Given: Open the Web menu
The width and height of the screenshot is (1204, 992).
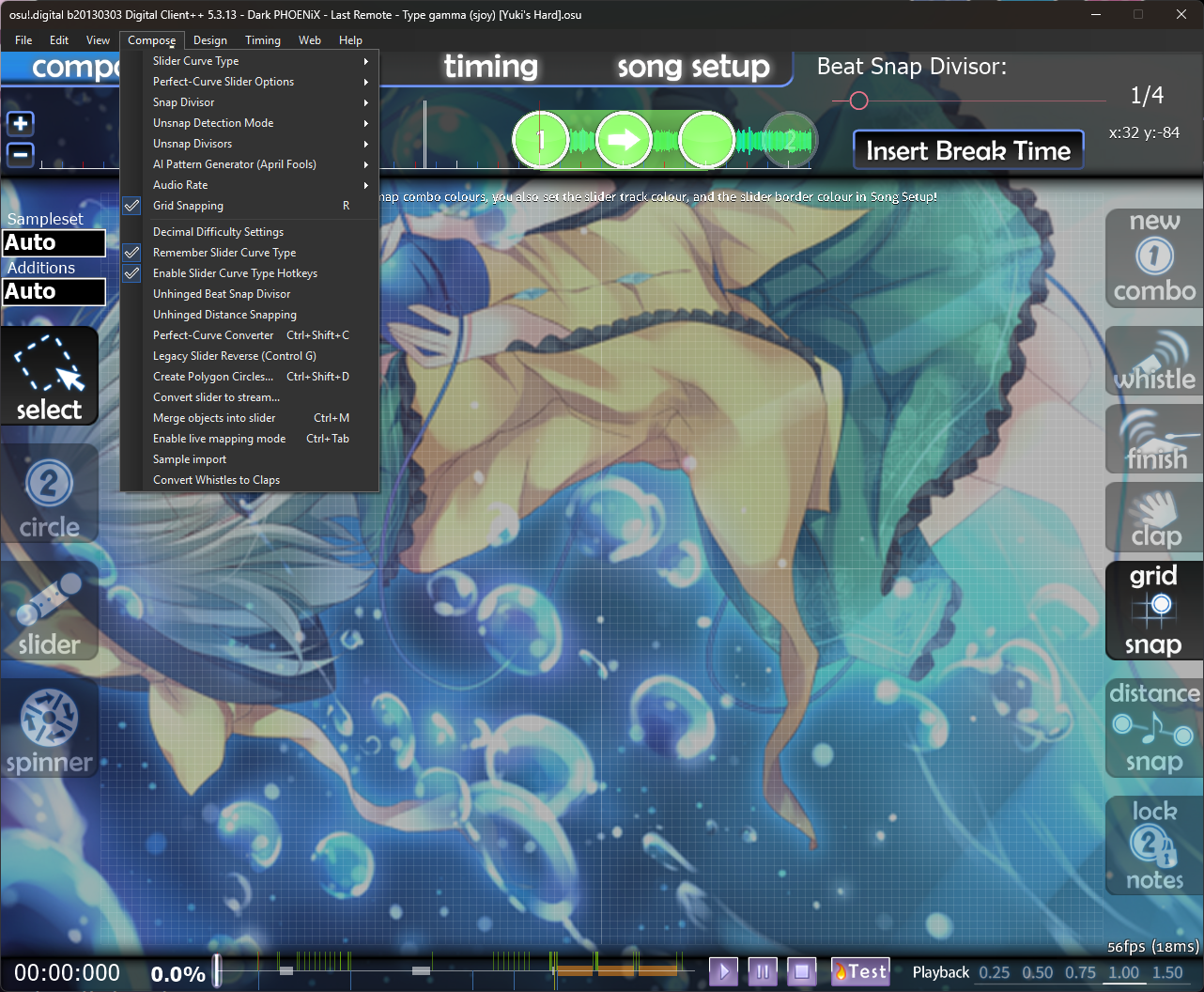Looking at the screenshot, I should [x=310, y=40].
